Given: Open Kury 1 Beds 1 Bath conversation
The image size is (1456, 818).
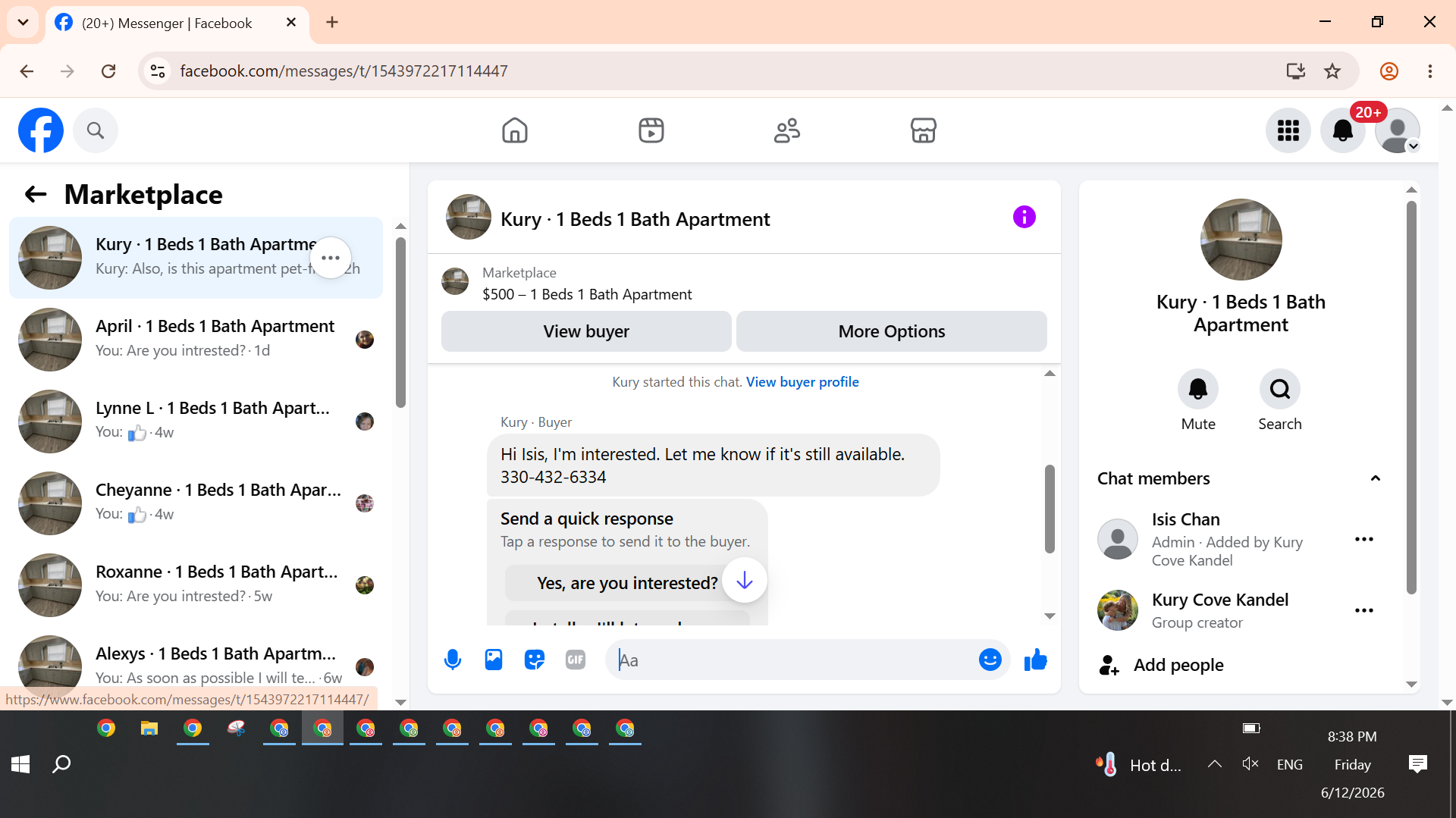Looking at the screenshot, I should [196, 258].
